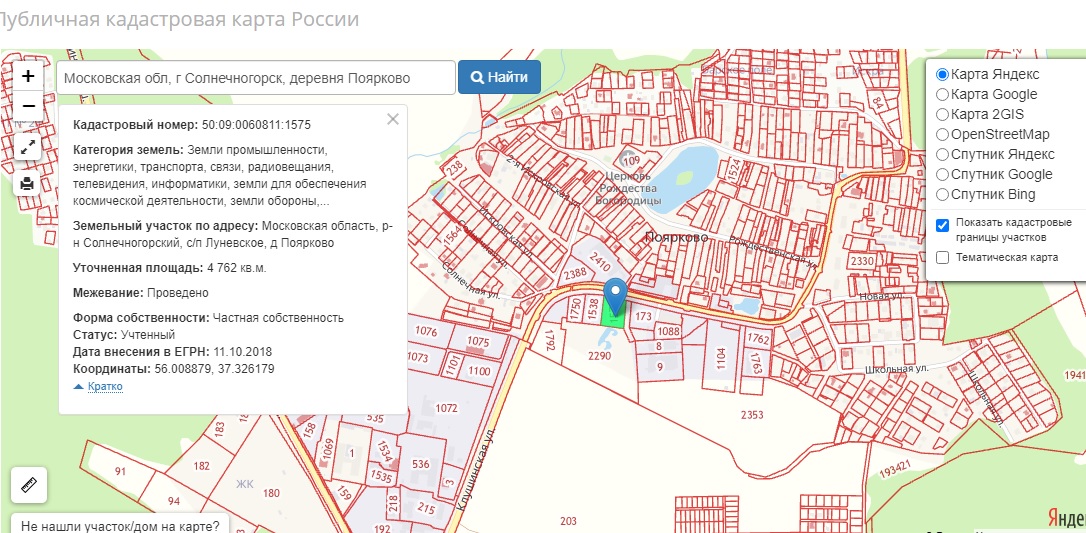Select Карта Яндекс map layer
The height and width of the screenshot is (533, 1086).
[x=942, y=74]
